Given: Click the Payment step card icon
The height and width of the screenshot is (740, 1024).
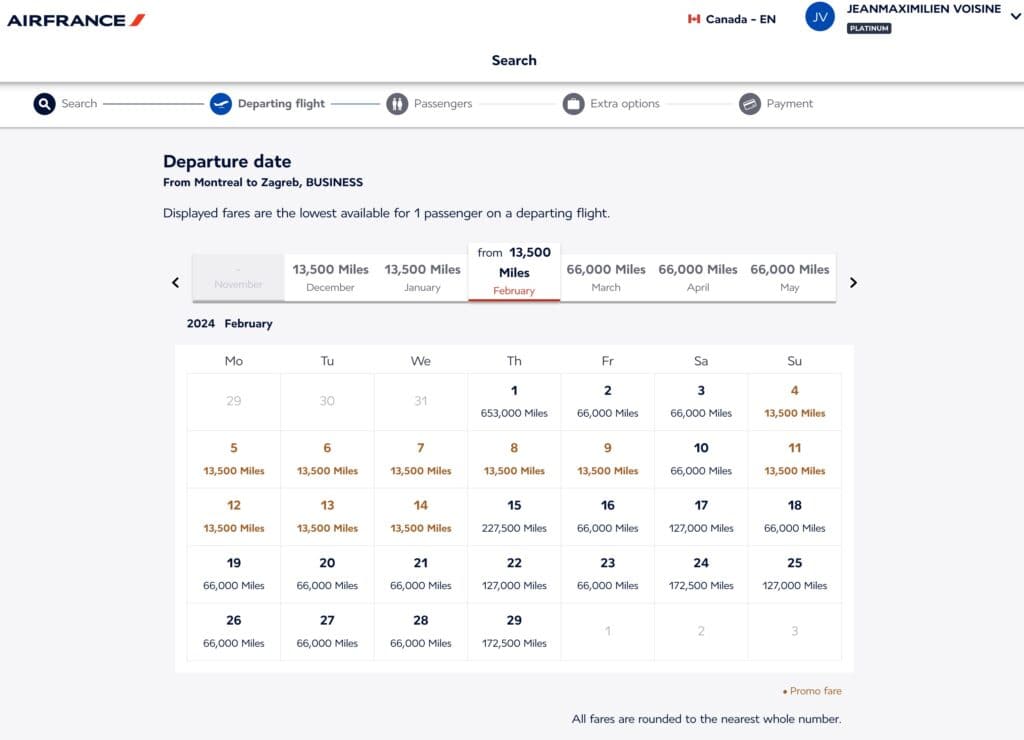Looking at the screenshot, I should click(x=750, y=104).
